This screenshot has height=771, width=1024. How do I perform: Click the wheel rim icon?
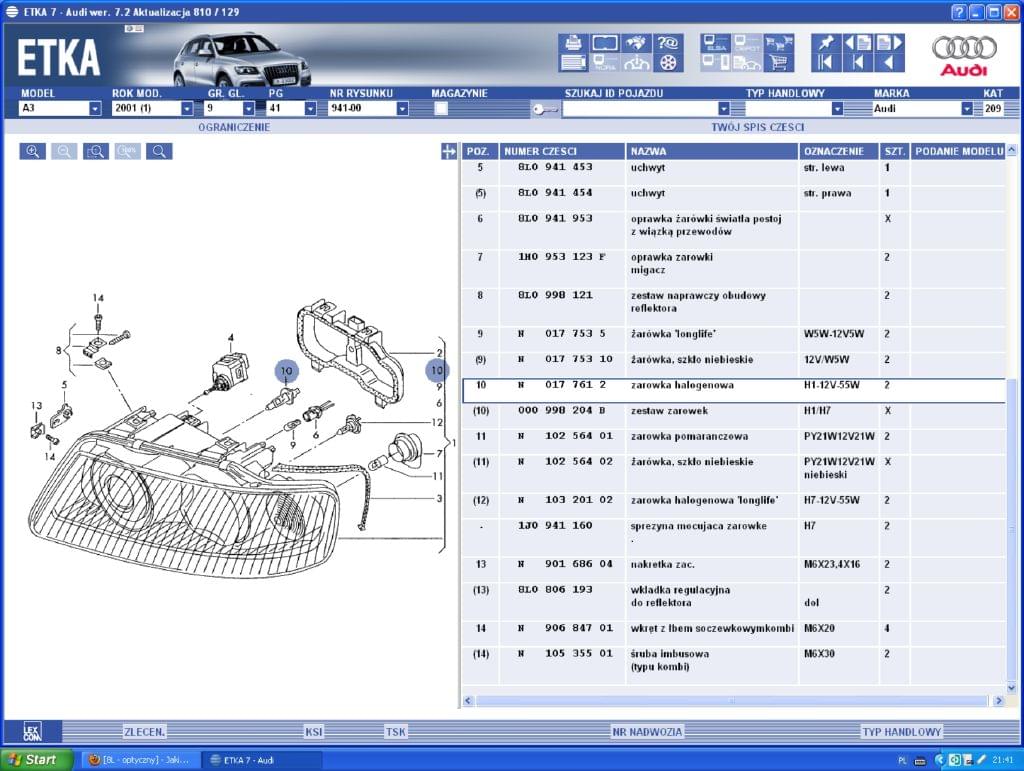pos(668,63)
